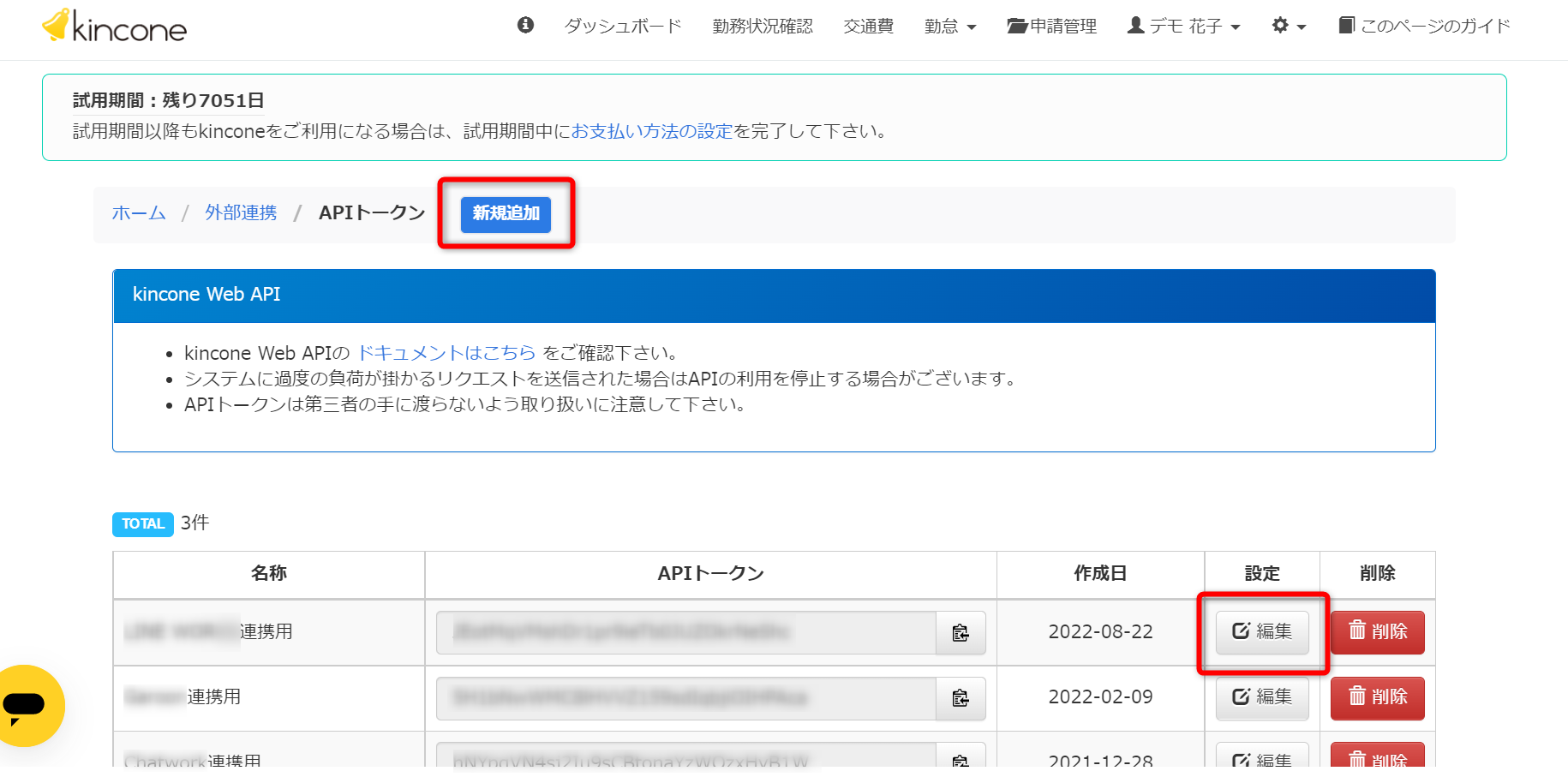1568x777 pixels.
Task: Click the 2022-02-09 creation date cell
Action: tap(1101, 697)
